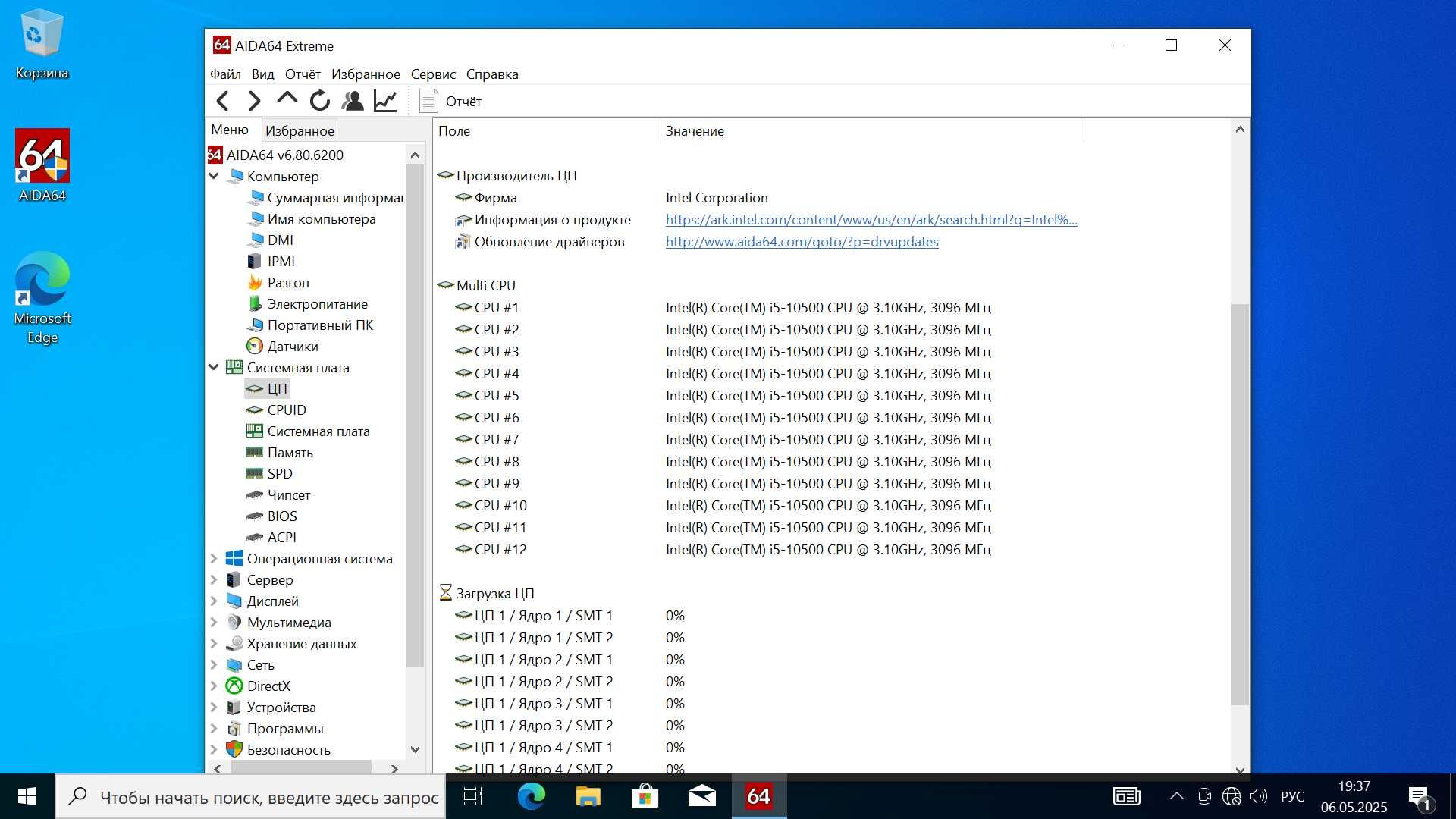Collapse the Компьютер tree node
Screen dimensions: 1456x819
215,177
